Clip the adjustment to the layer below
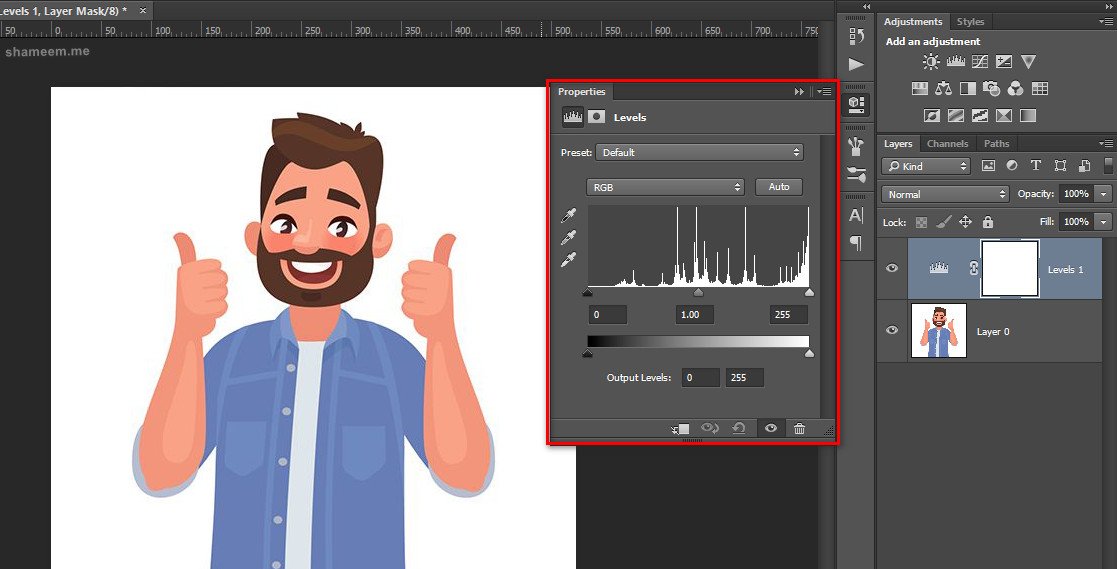The width and height of the screenshot is (1117, 569). click(681, 428)
